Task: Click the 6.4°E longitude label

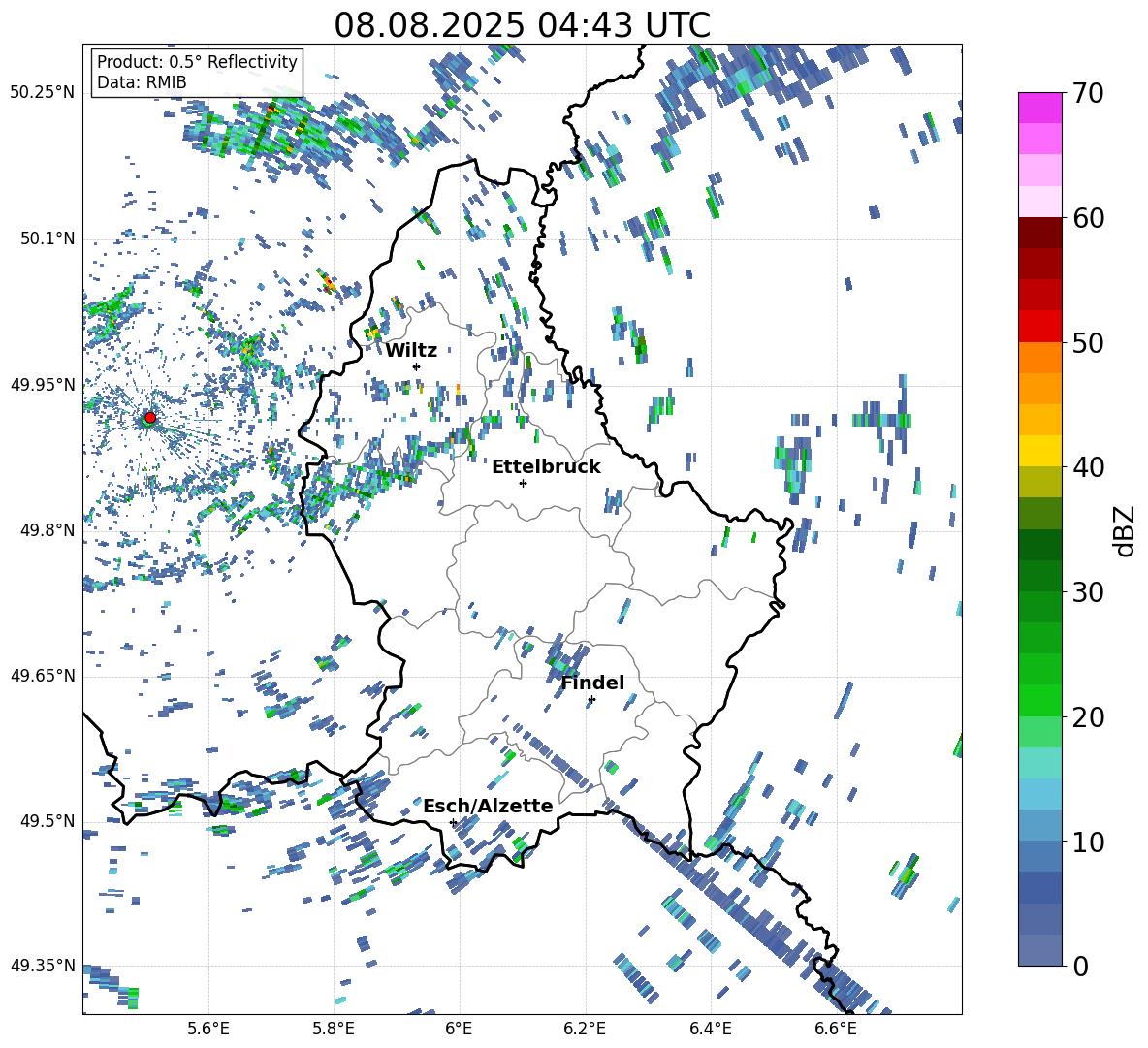Action: click(710, 1029)
